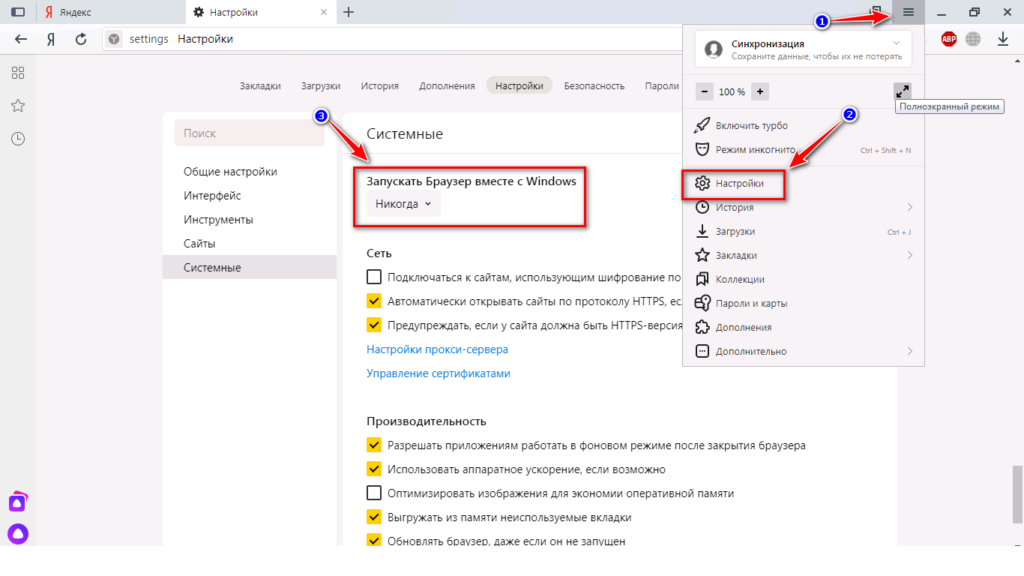Expand Дополнительно submenu arrow
Viewport: 1024px width, 576px height.
(x=909, y=351)
